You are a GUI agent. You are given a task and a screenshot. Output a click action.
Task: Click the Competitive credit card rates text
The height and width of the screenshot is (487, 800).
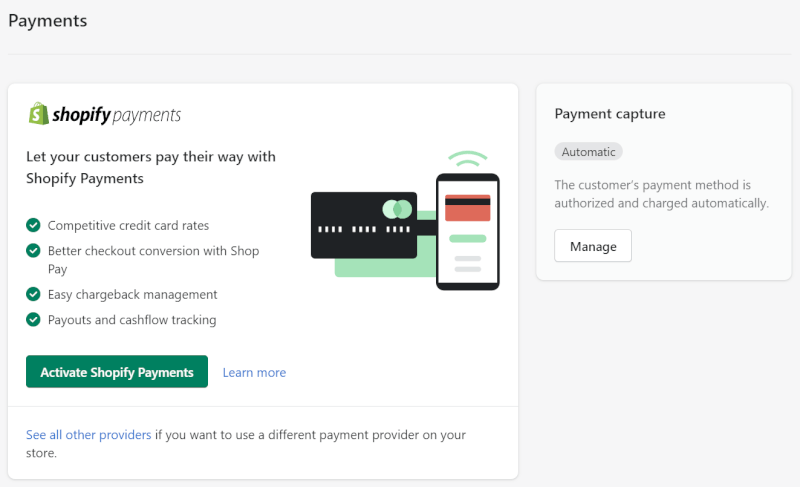click(x=129, y=225)
